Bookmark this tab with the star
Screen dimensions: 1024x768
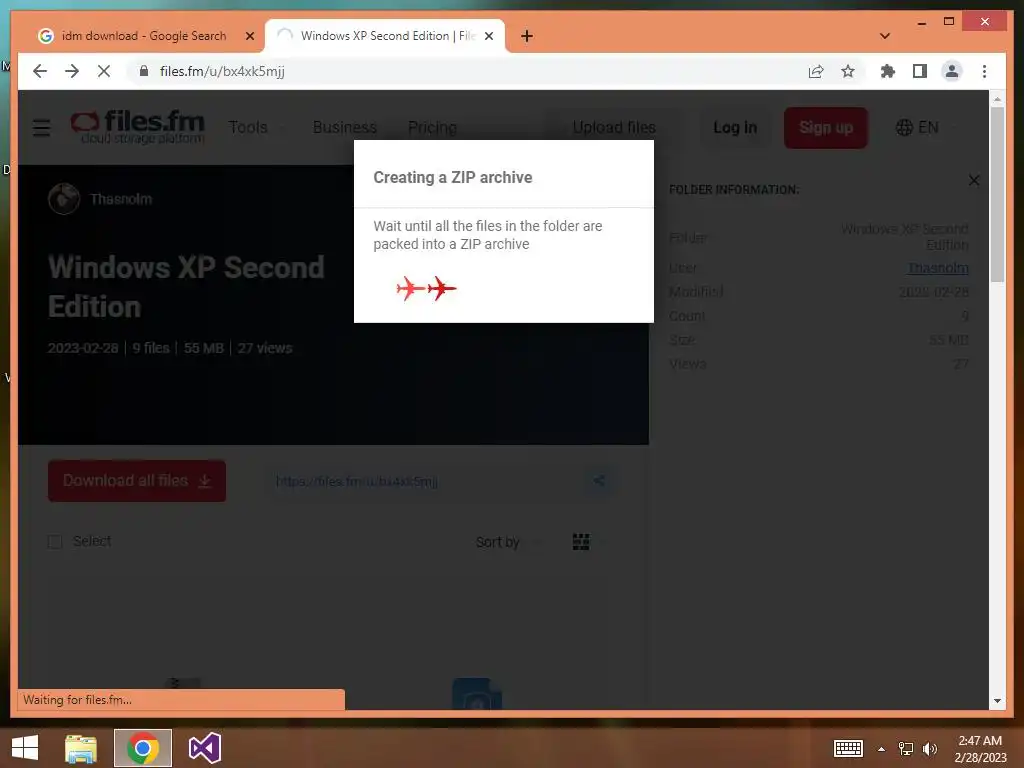(848, 71)
